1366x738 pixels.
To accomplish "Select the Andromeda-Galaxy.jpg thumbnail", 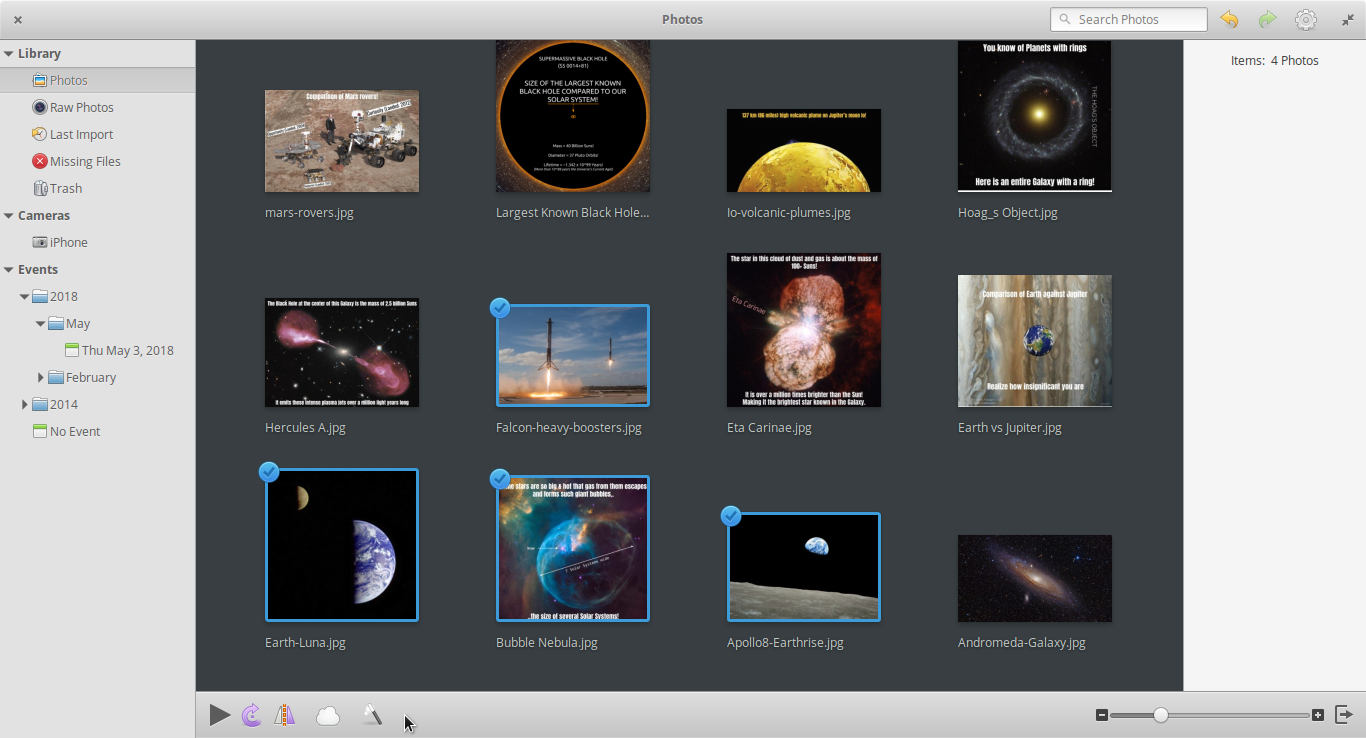I will click(1035, 578).
